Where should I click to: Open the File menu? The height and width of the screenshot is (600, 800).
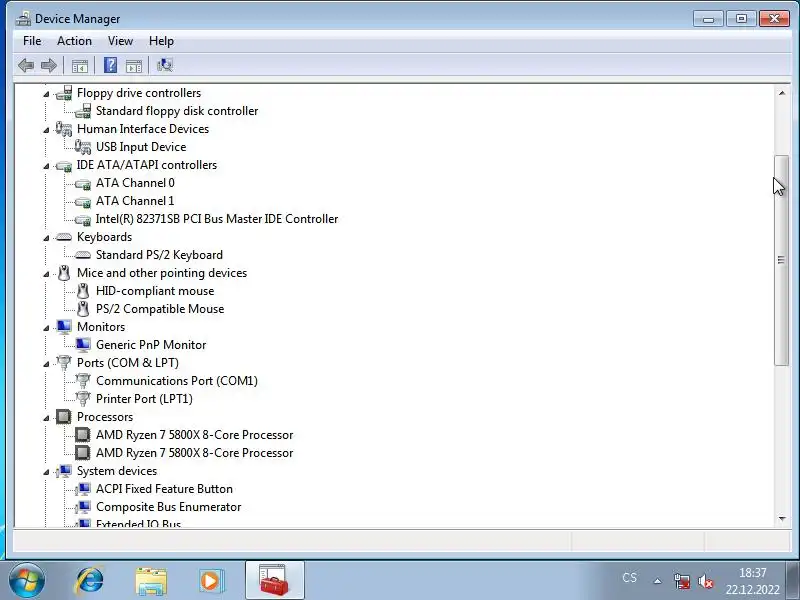32,41
